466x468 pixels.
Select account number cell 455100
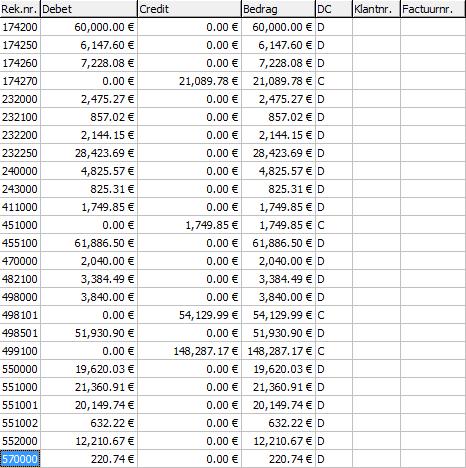pos(20,243)
